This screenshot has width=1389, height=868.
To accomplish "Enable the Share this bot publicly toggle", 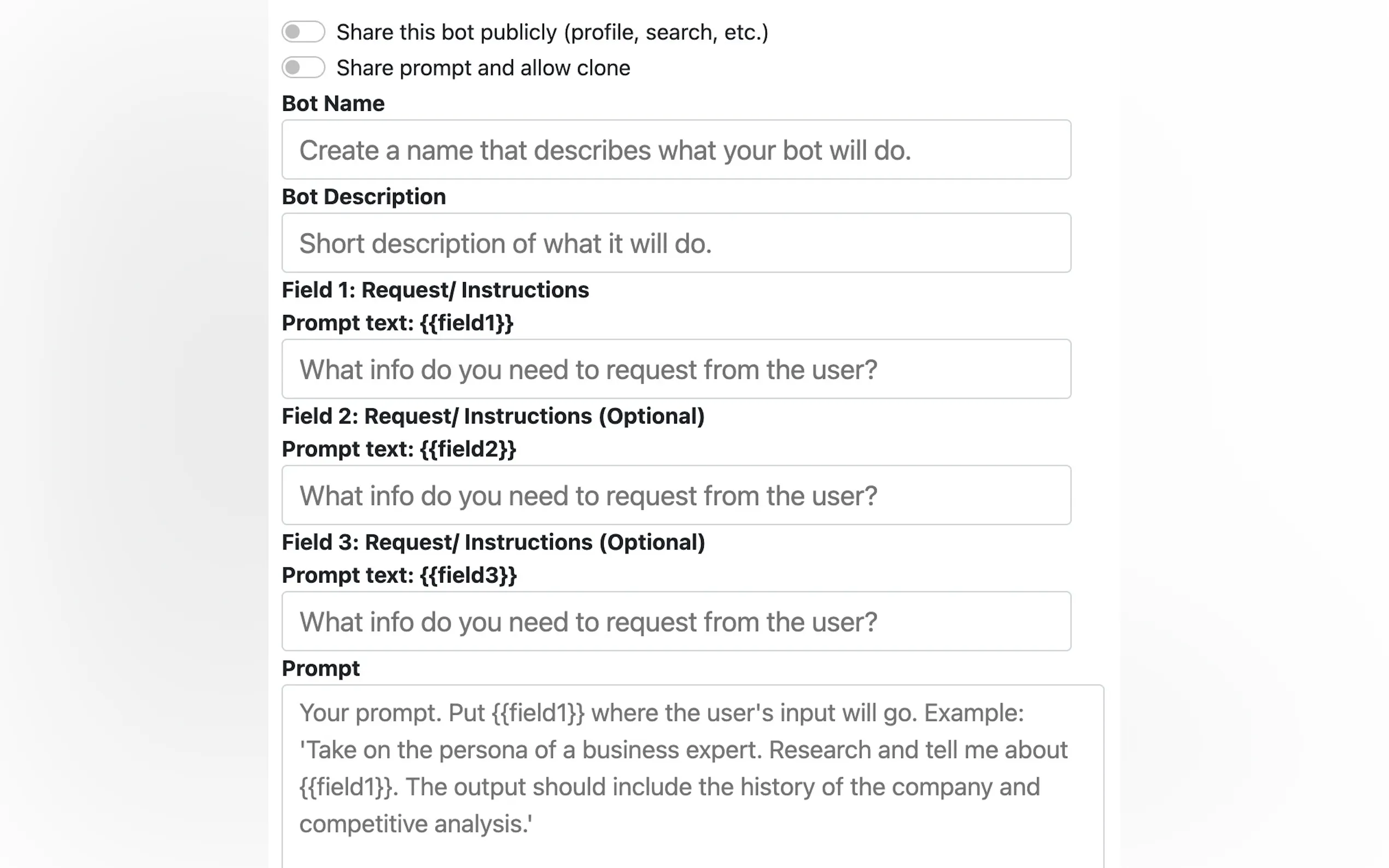I will coord(303,32).
